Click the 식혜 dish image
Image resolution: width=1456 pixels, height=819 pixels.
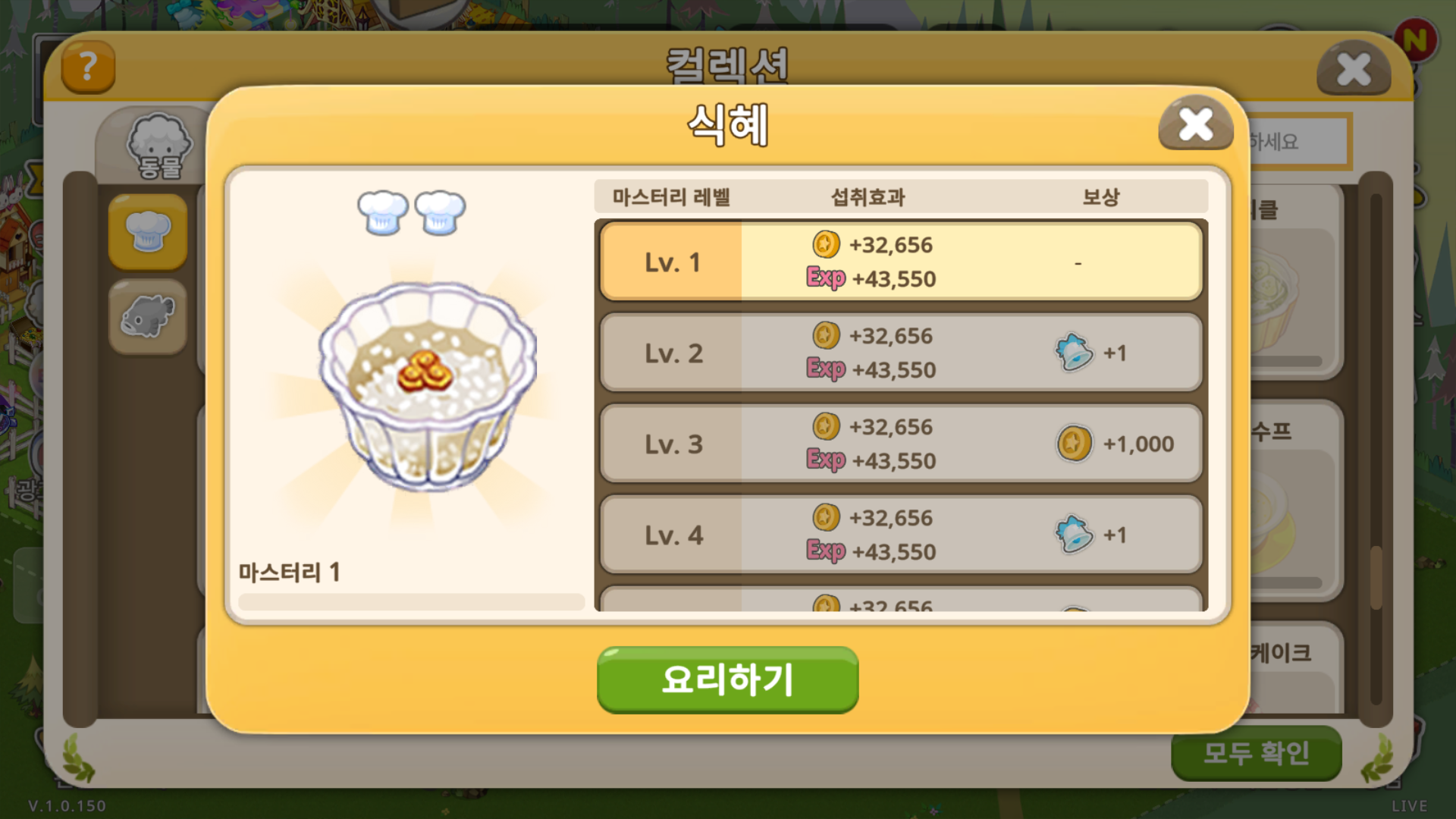click(x=428, y=387)
